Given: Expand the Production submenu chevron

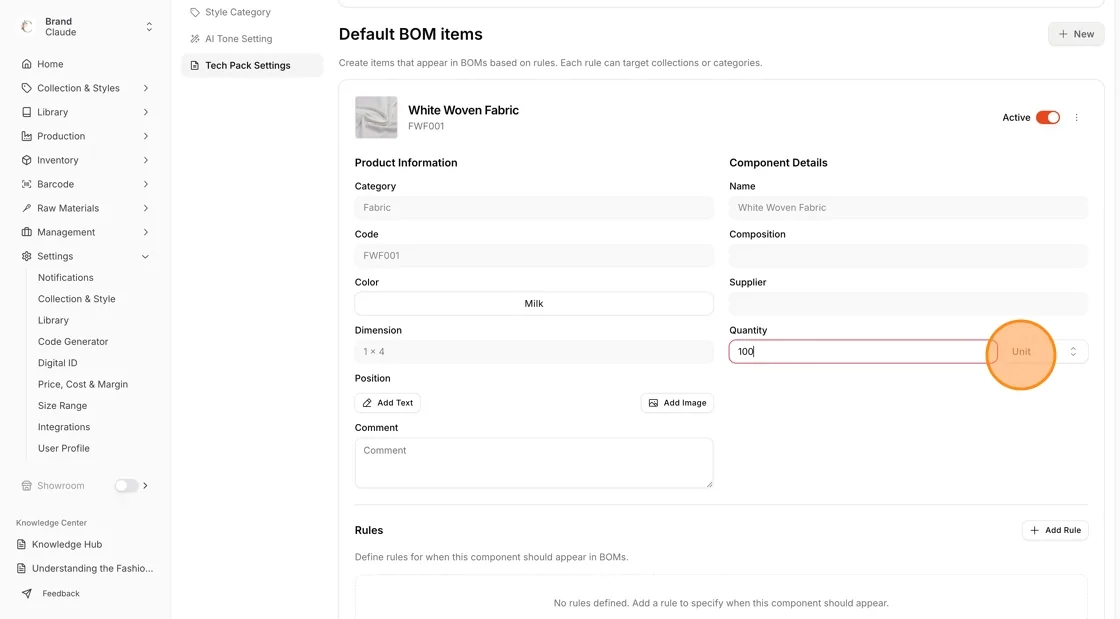Looking at the screenshot, I should [x=146, y=136].
